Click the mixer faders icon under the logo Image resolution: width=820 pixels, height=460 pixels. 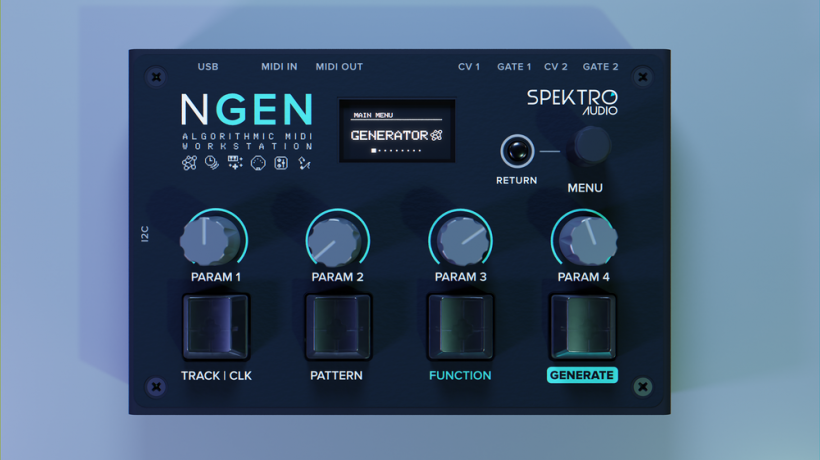pos(281,163)
